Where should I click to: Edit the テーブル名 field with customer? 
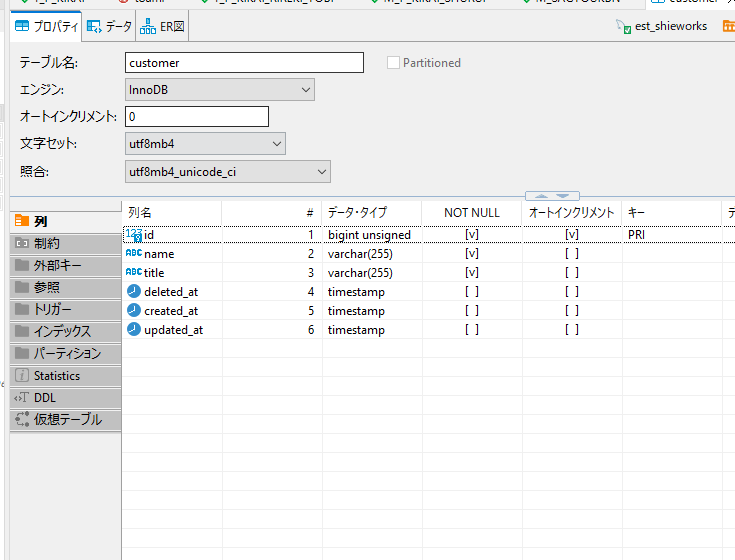[244, 63]
